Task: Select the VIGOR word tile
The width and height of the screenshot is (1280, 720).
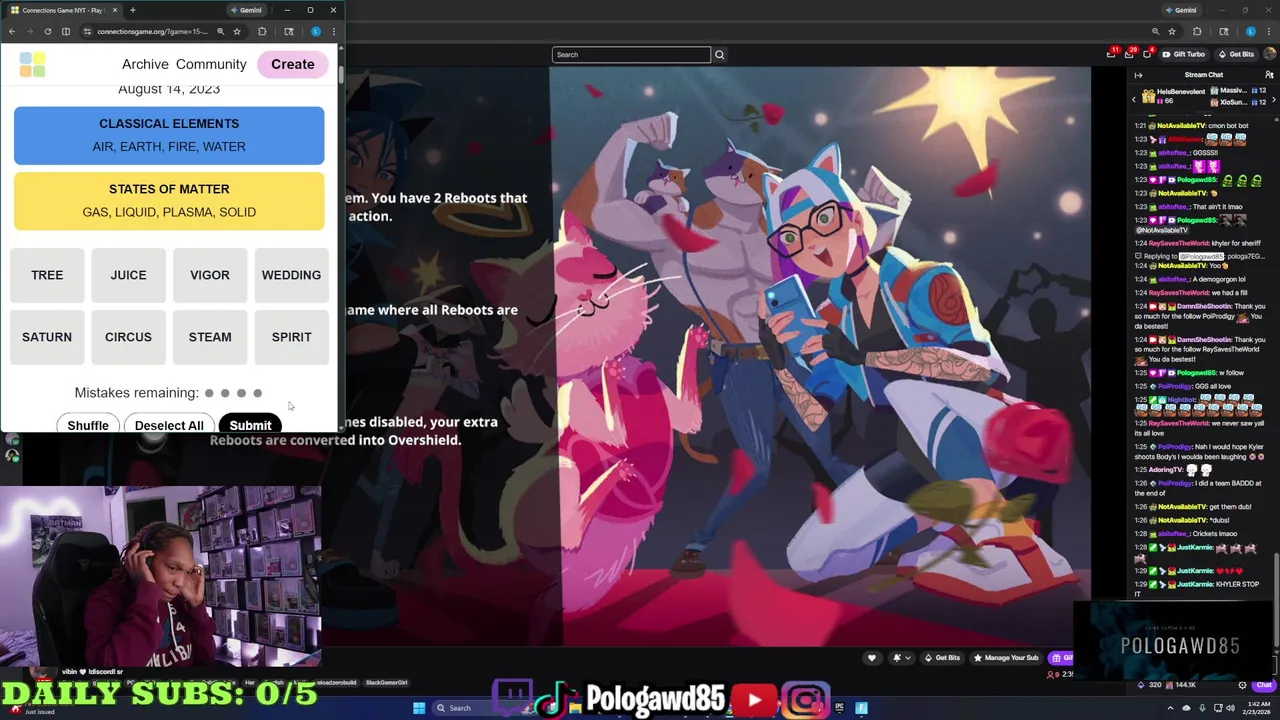Action: tap(210, 275)
